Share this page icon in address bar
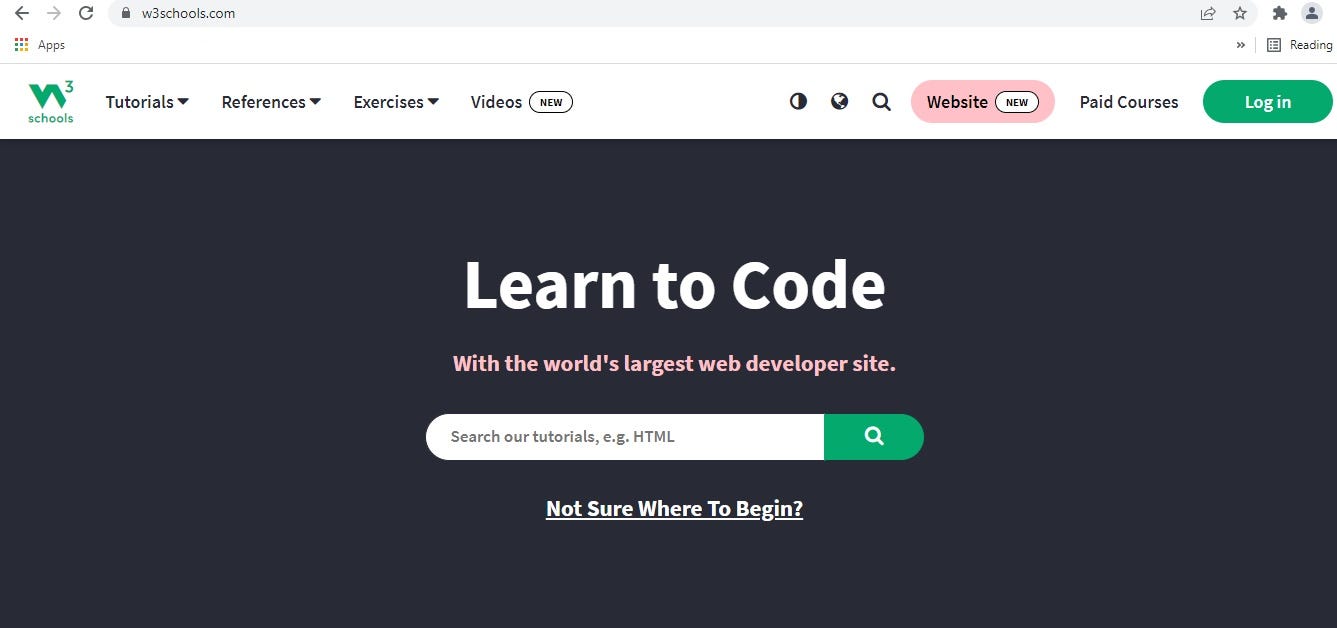Screen dimensions: 1337x628 1208,13
